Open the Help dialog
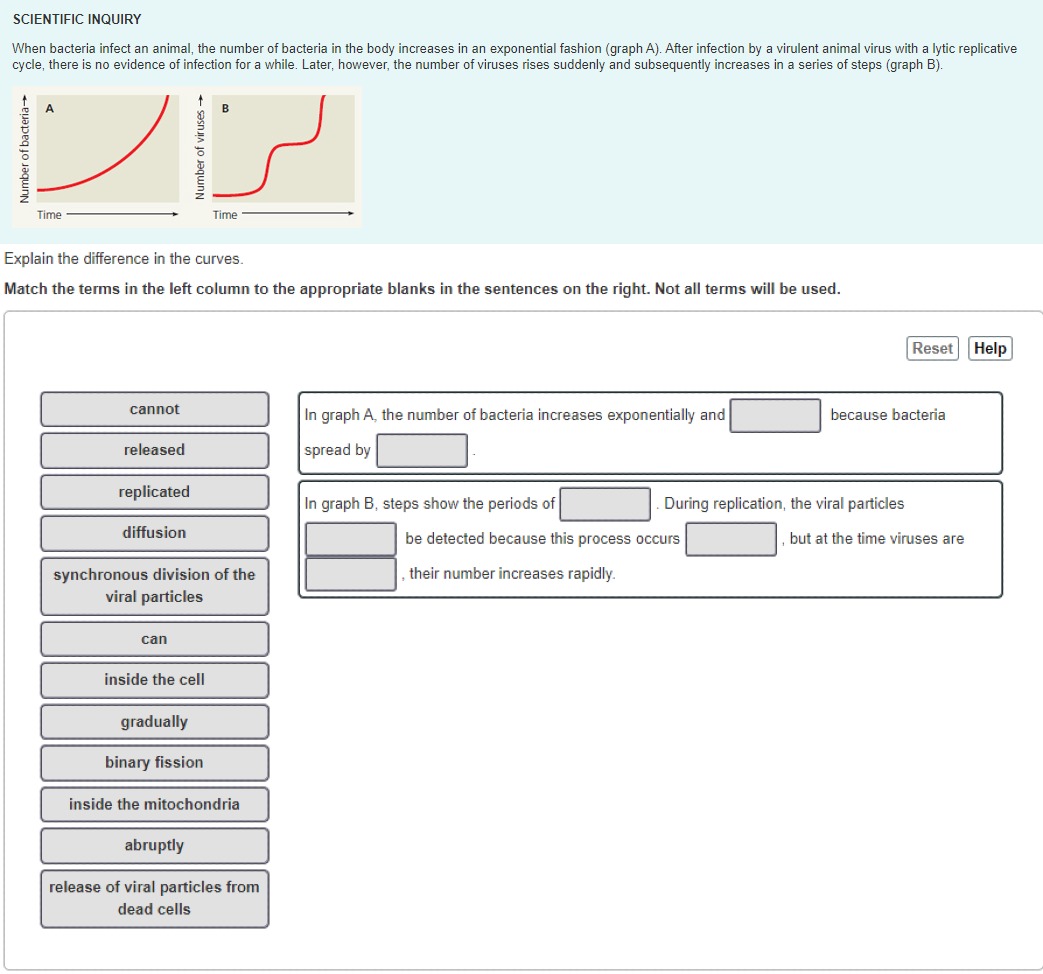 [x=989, y=348]
